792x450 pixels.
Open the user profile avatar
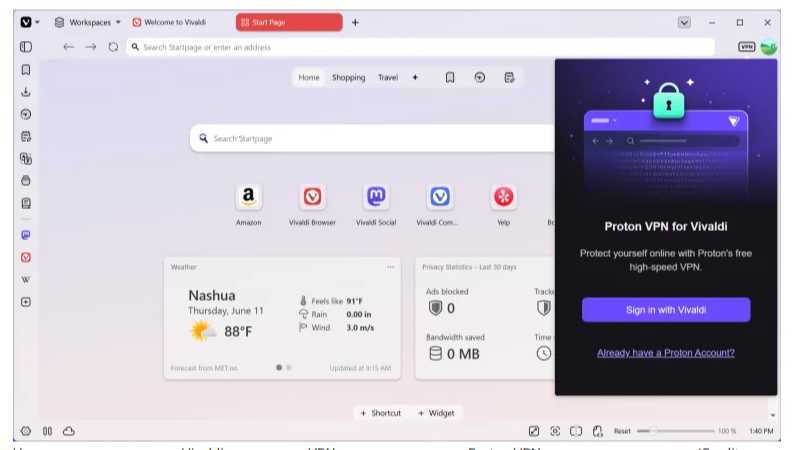click(769, 47)
